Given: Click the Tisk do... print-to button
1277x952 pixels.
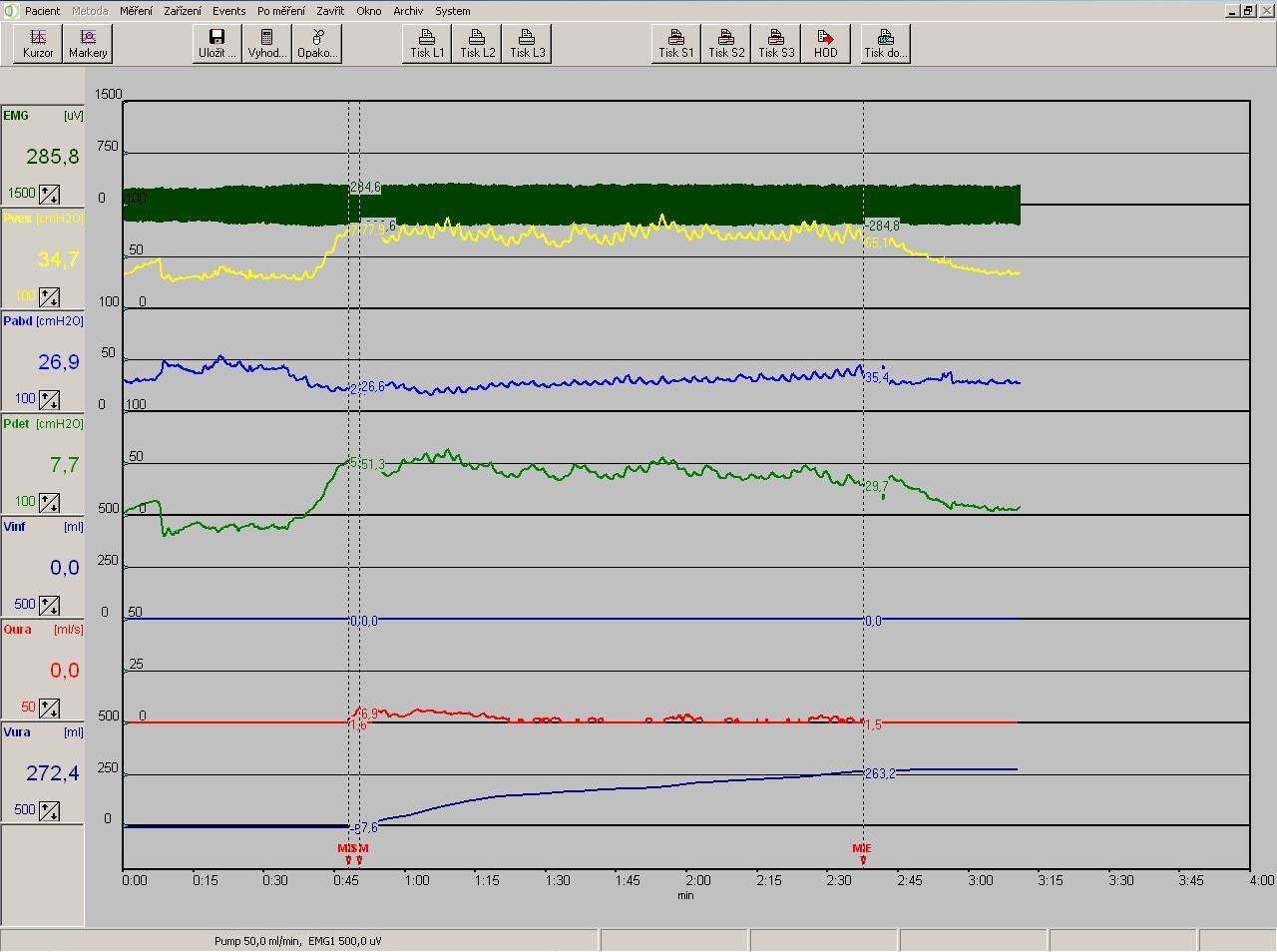Looking at the screenshot, I should point(886,44).
